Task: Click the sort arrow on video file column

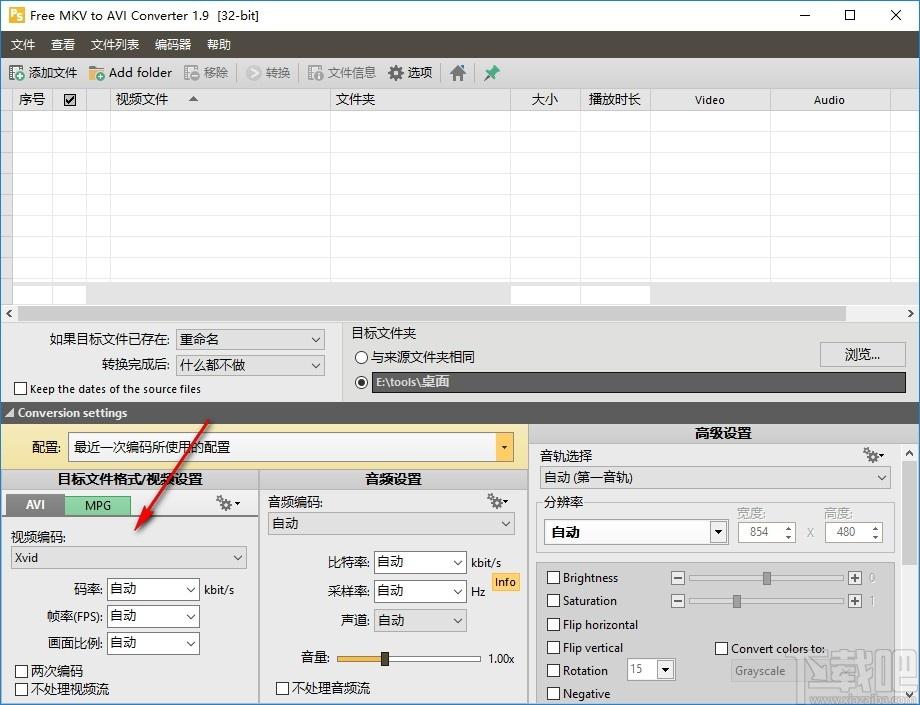Action: (193, 99)
